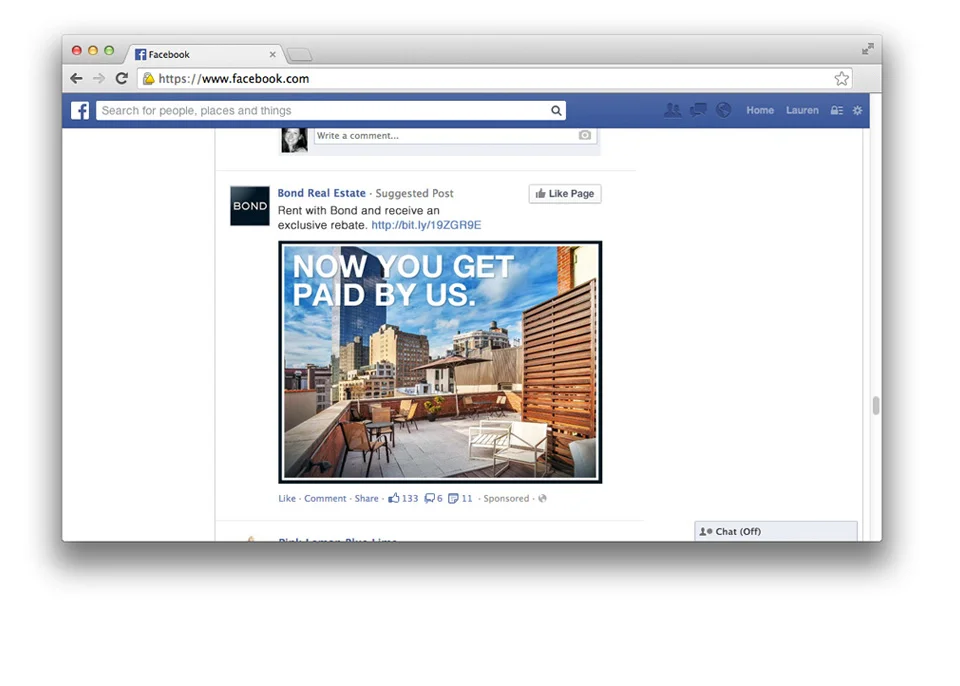Reload the page
Image resolution: width=960 pixels, height=686 pixels.
pyautogui.click(x=122, y=78)
